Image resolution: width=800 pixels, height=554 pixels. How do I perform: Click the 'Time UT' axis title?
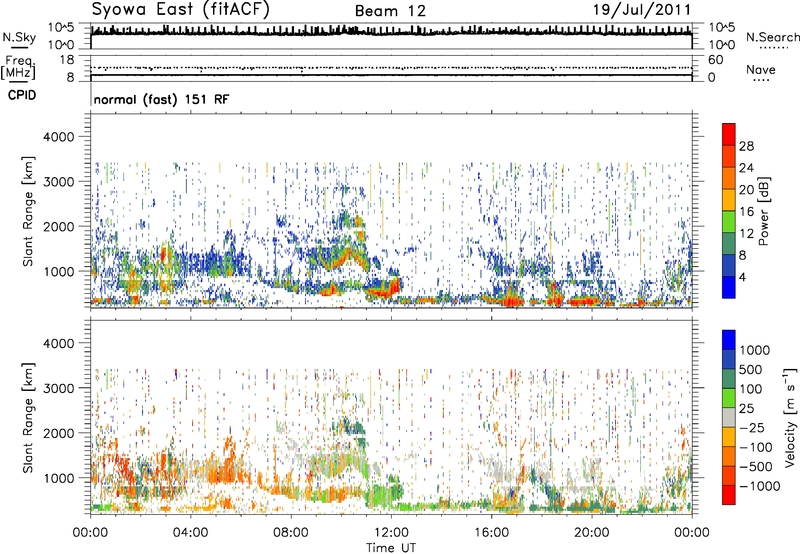(x=391, y=548)
